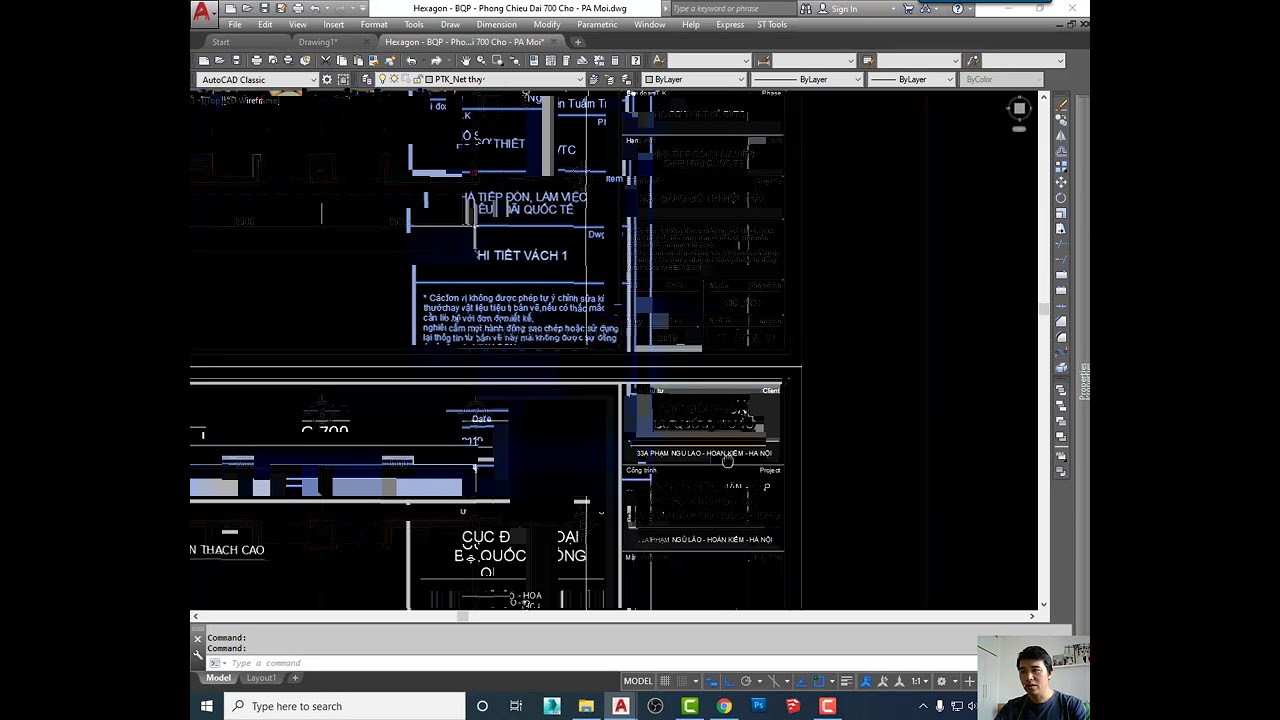Open the Modify menu
The width and height of the screenshot is (1280, 720).
click(547, 24)
